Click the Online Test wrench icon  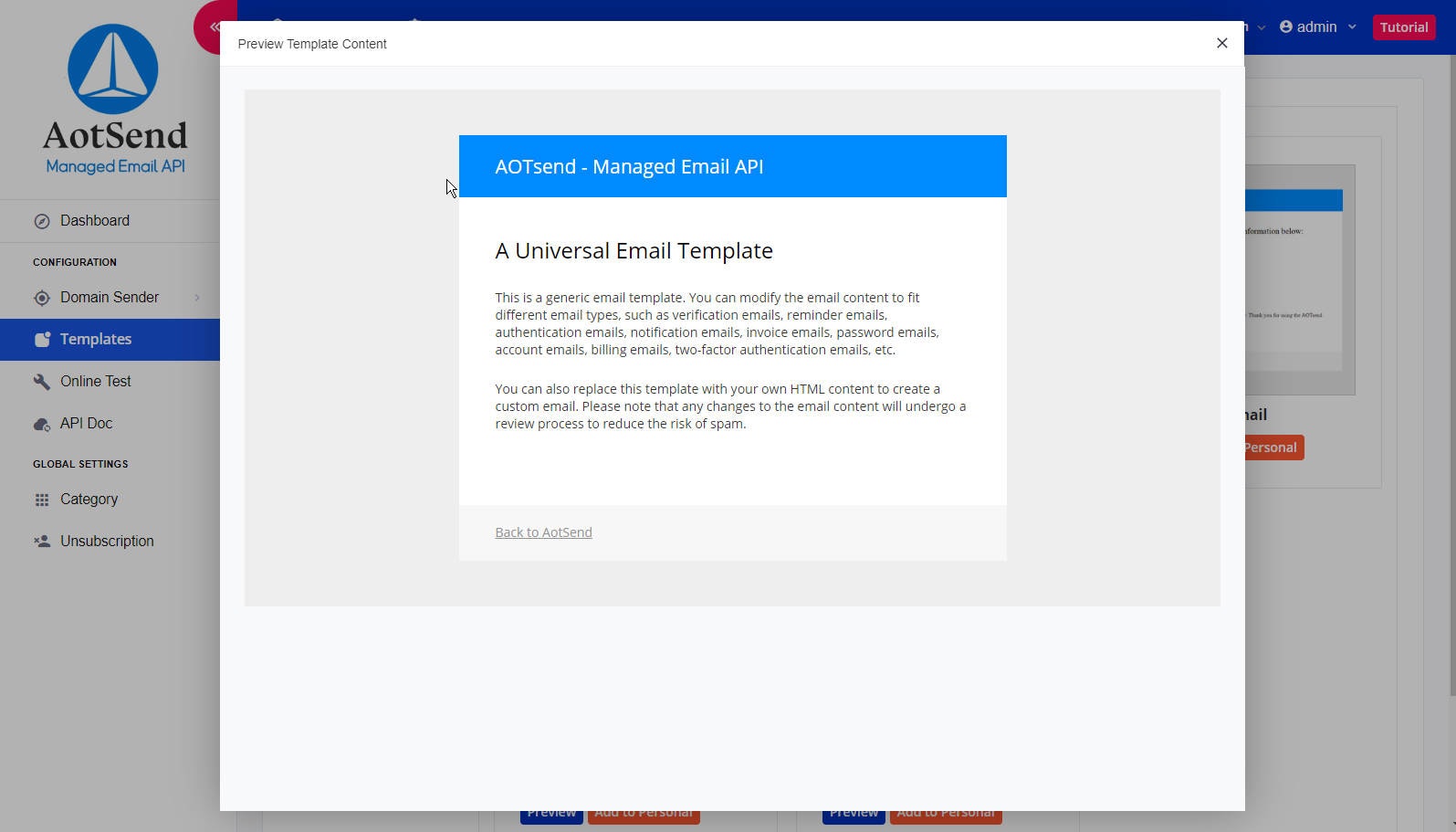[x=42, y=382]
